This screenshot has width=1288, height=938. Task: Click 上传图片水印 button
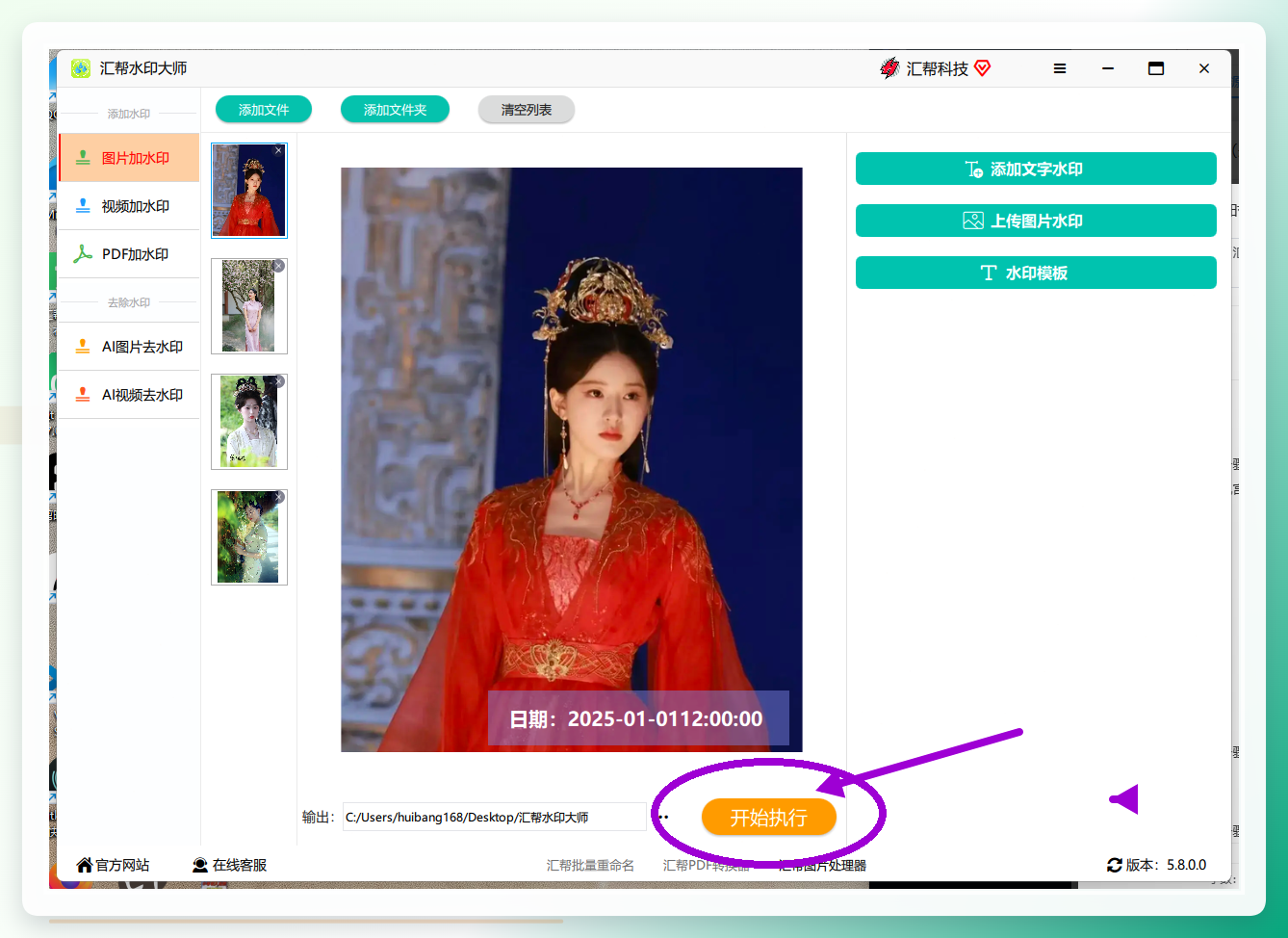click(x=1036, y=221)
